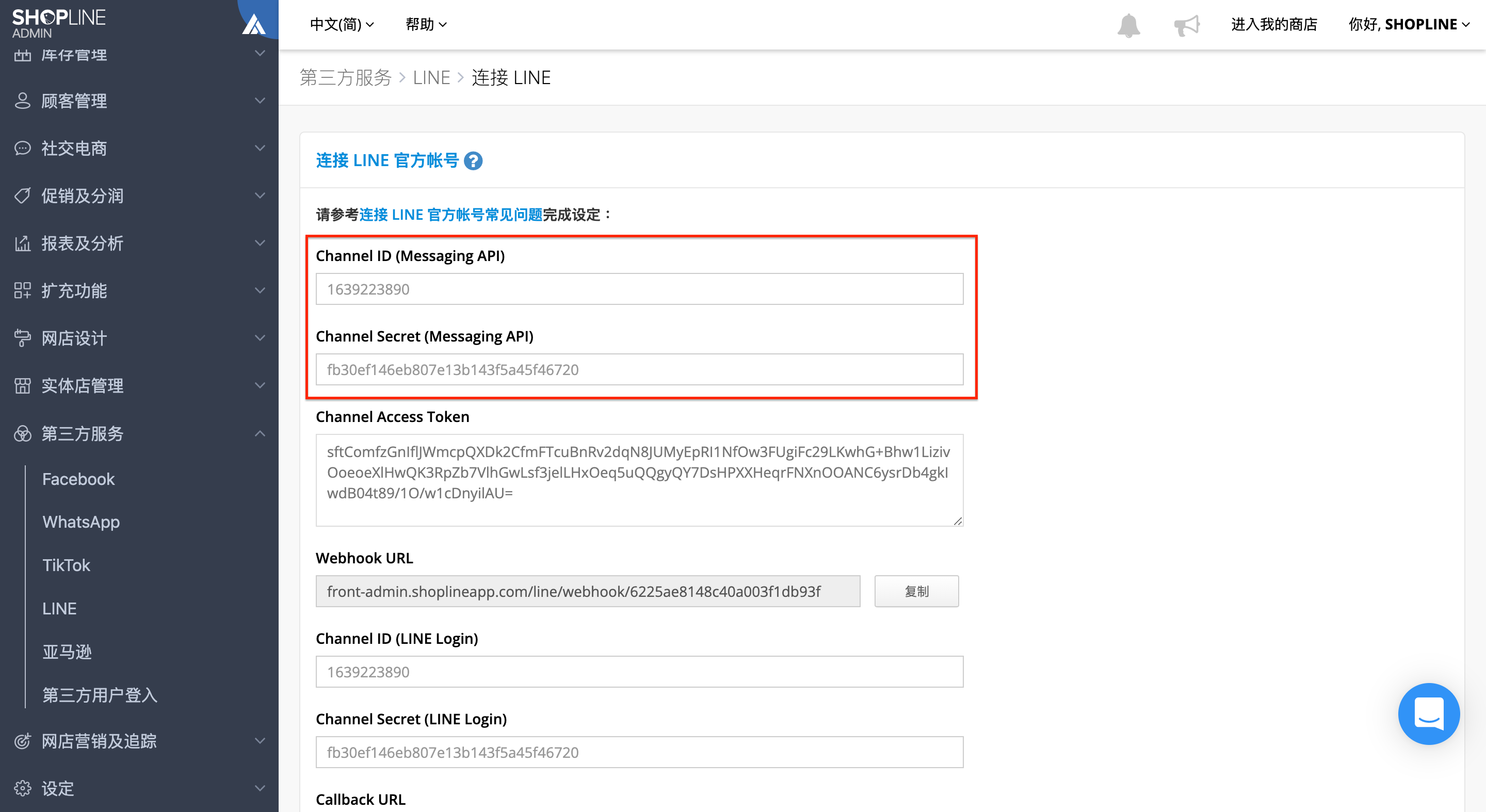
Task: Click the announcements megaphone icon
Action: pos(1187,25)
